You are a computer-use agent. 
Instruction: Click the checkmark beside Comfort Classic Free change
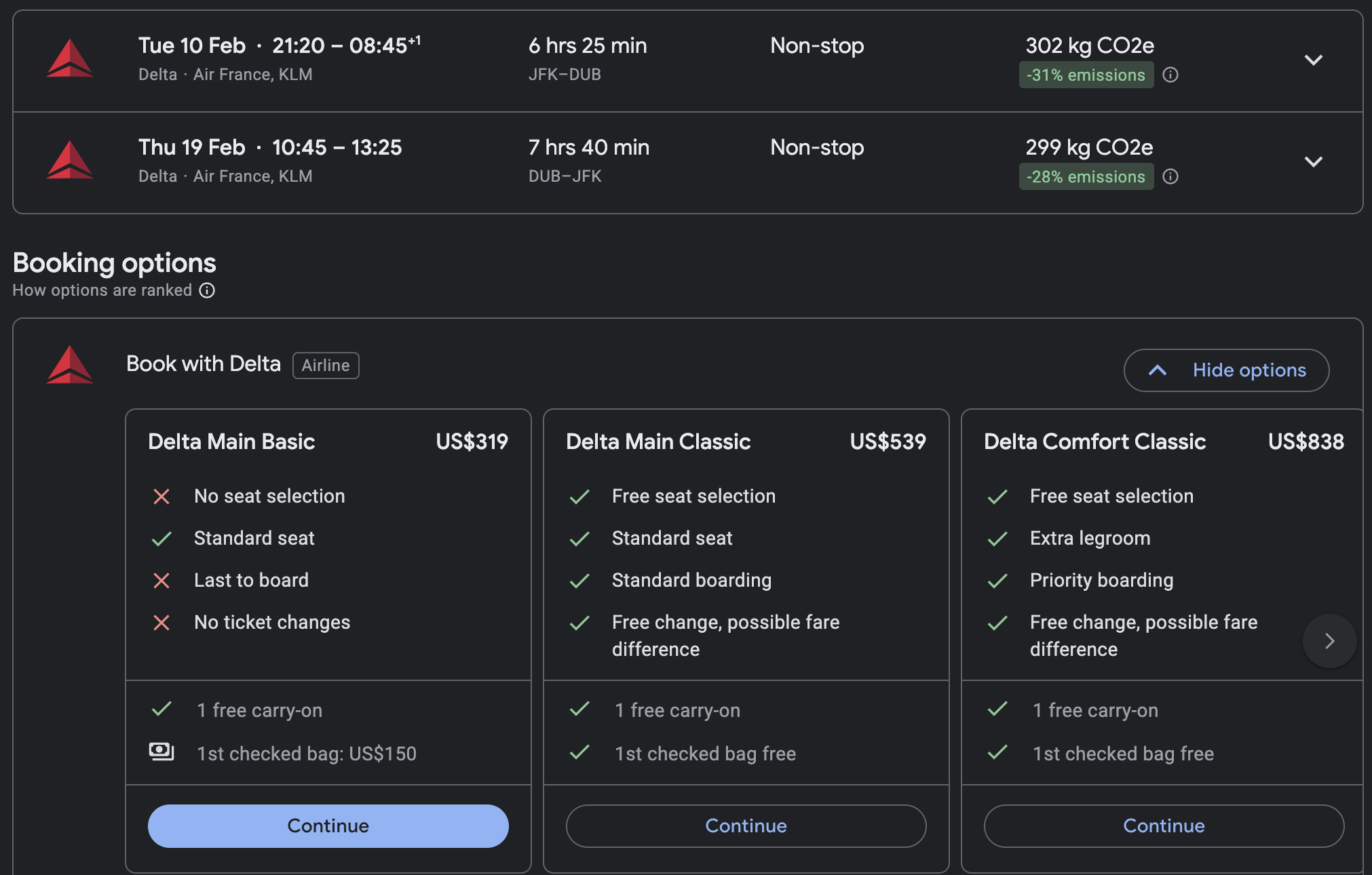point(997,623)
